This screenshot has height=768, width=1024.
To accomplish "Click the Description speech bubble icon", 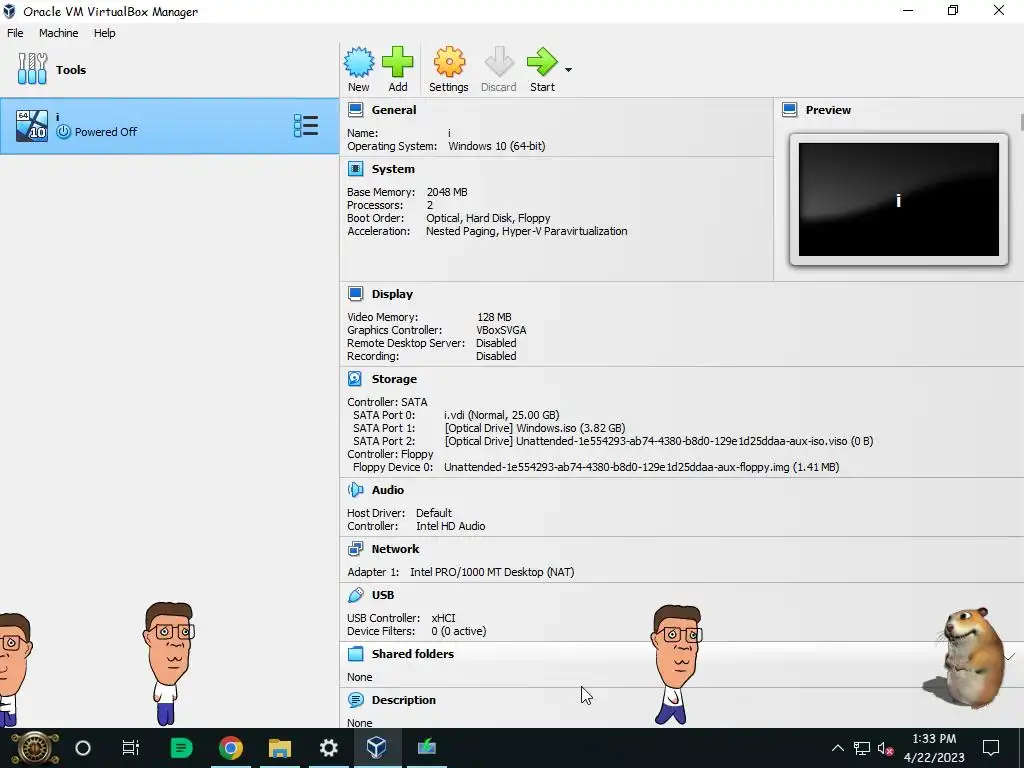I will (x=355, y=700).
